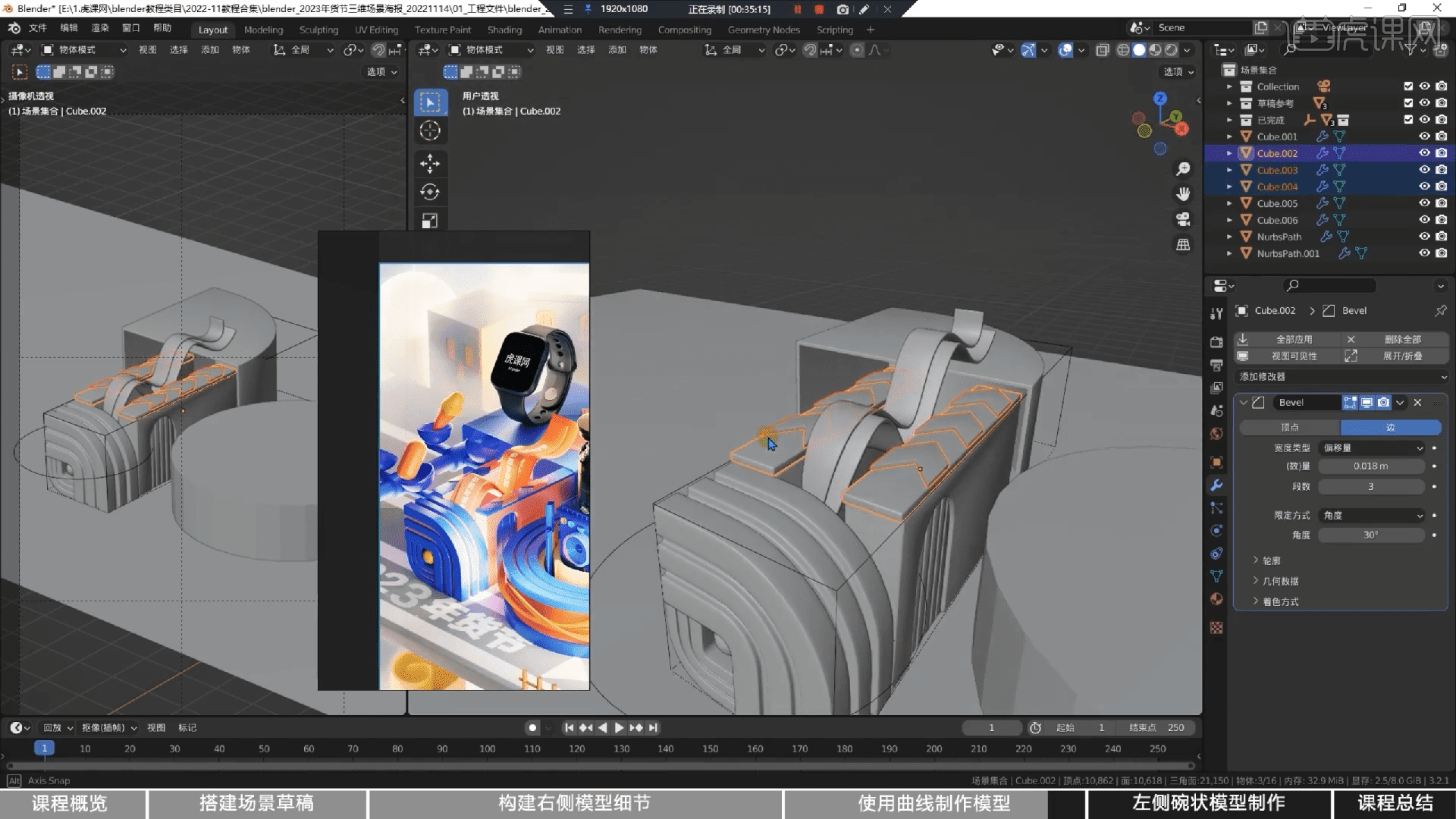Toggle X-ray mode in right viewport

pyautogui.click(x=1103, y=50)
